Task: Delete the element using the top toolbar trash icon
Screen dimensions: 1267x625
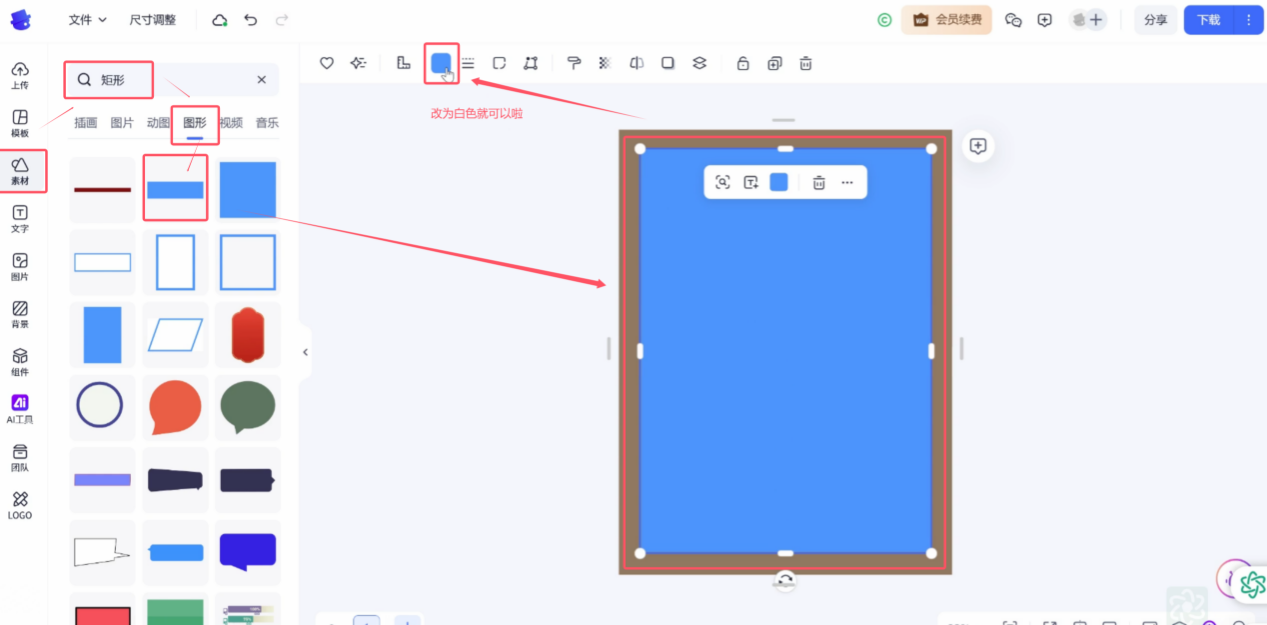Action: 806,63
